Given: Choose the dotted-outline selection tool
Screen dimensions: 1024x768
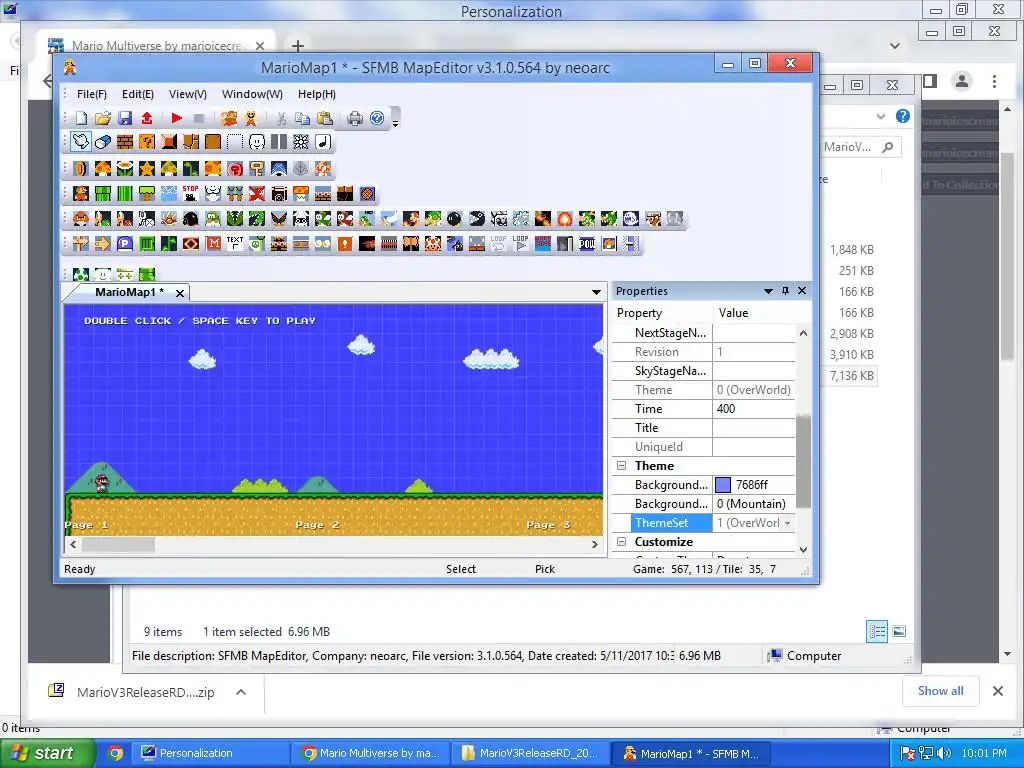Looking at the screenshot, I should pyautogui.click(x=235, y=142).
